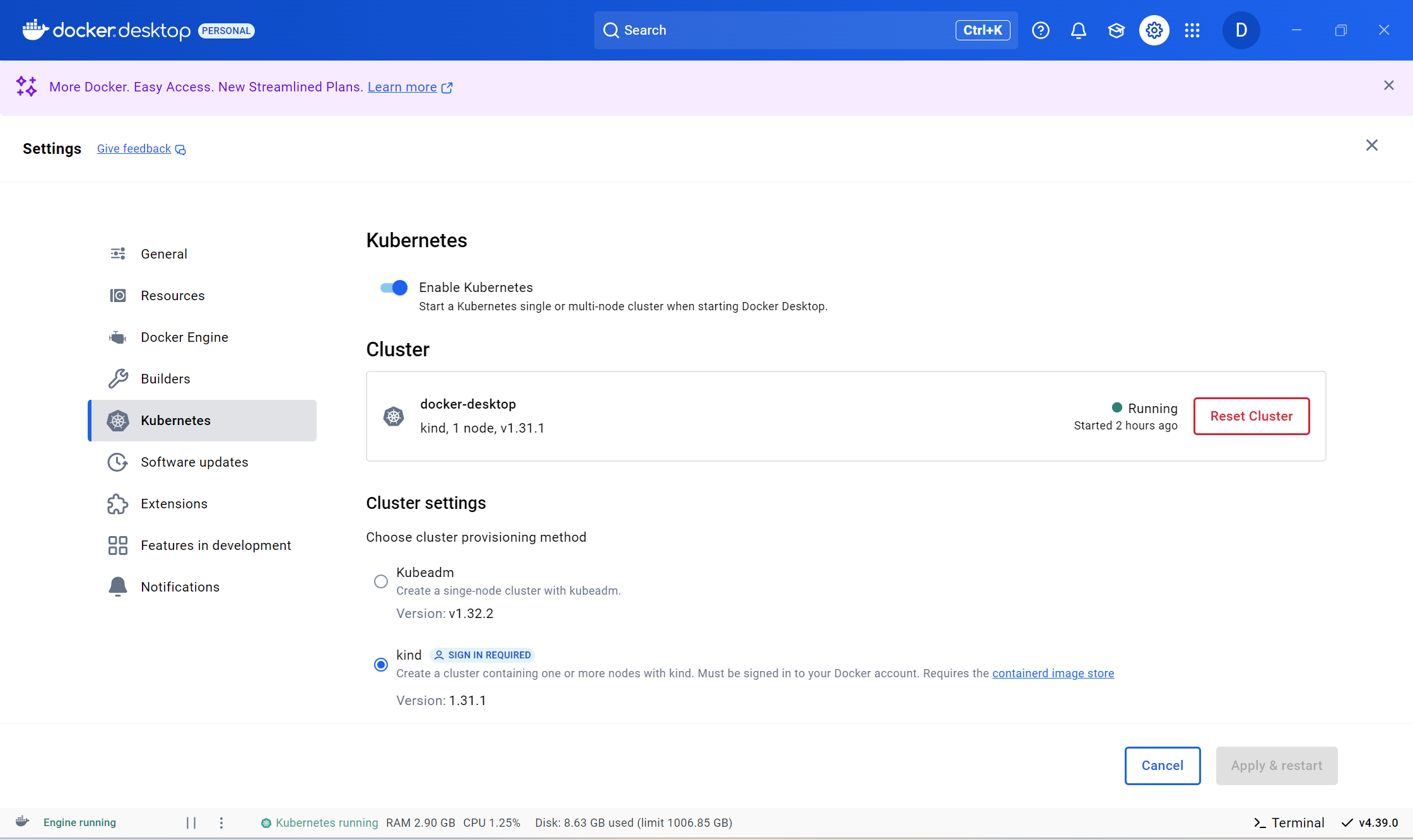This screenshot has width=1413, height=840.
Task: Click the Features in development grid icon
Action: coord(118,545)
